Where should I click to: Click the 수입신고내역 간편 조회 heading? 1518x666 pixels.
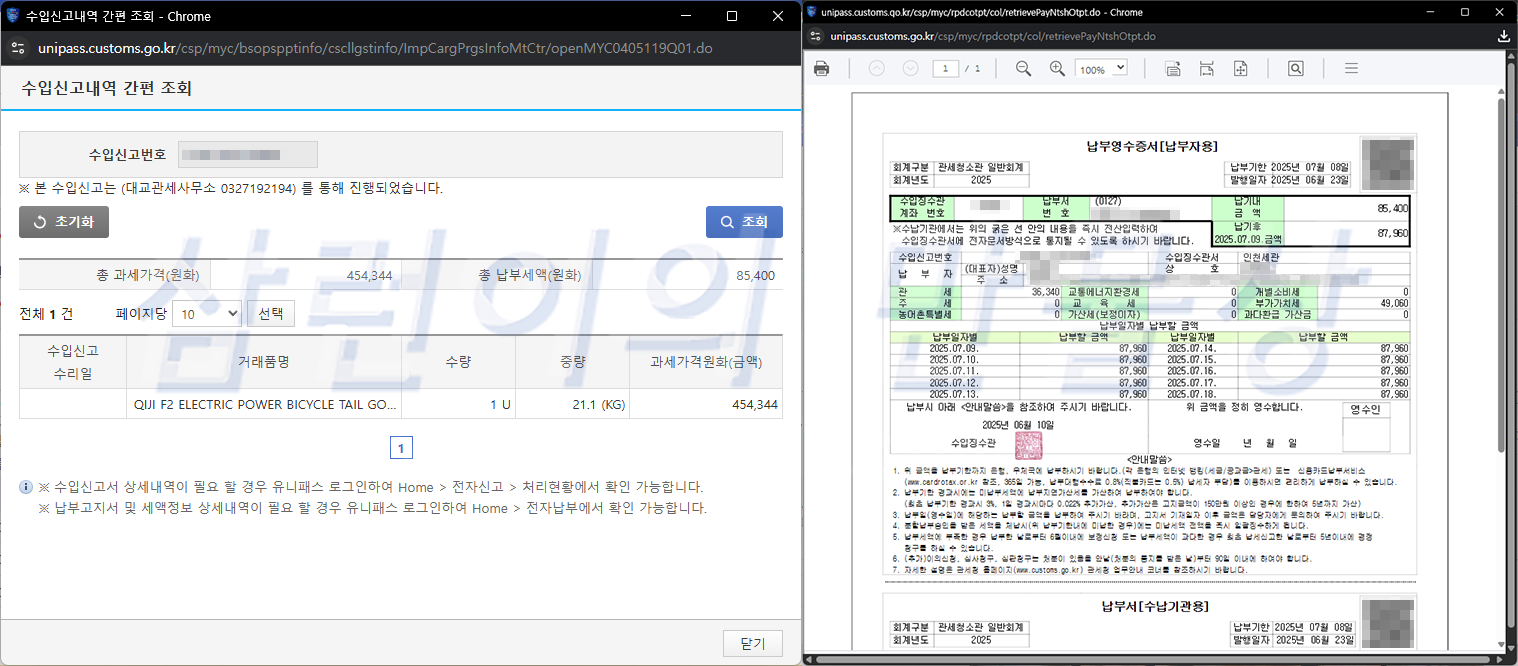point(106,88)
